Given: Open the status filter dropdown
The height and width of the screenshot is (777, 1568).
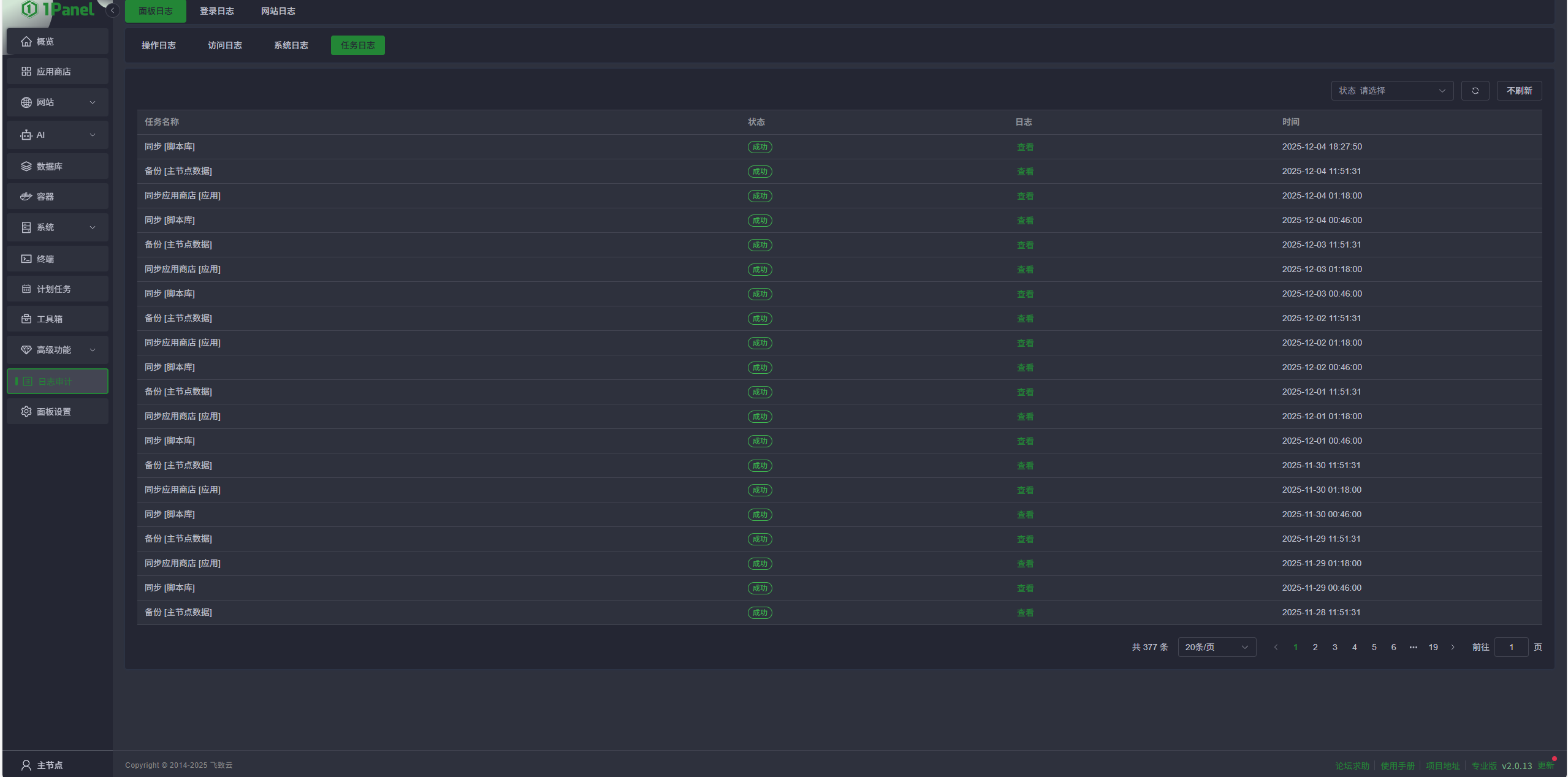Looking at the screenshot, I should pyautogui.click(x=1391, y=91).
